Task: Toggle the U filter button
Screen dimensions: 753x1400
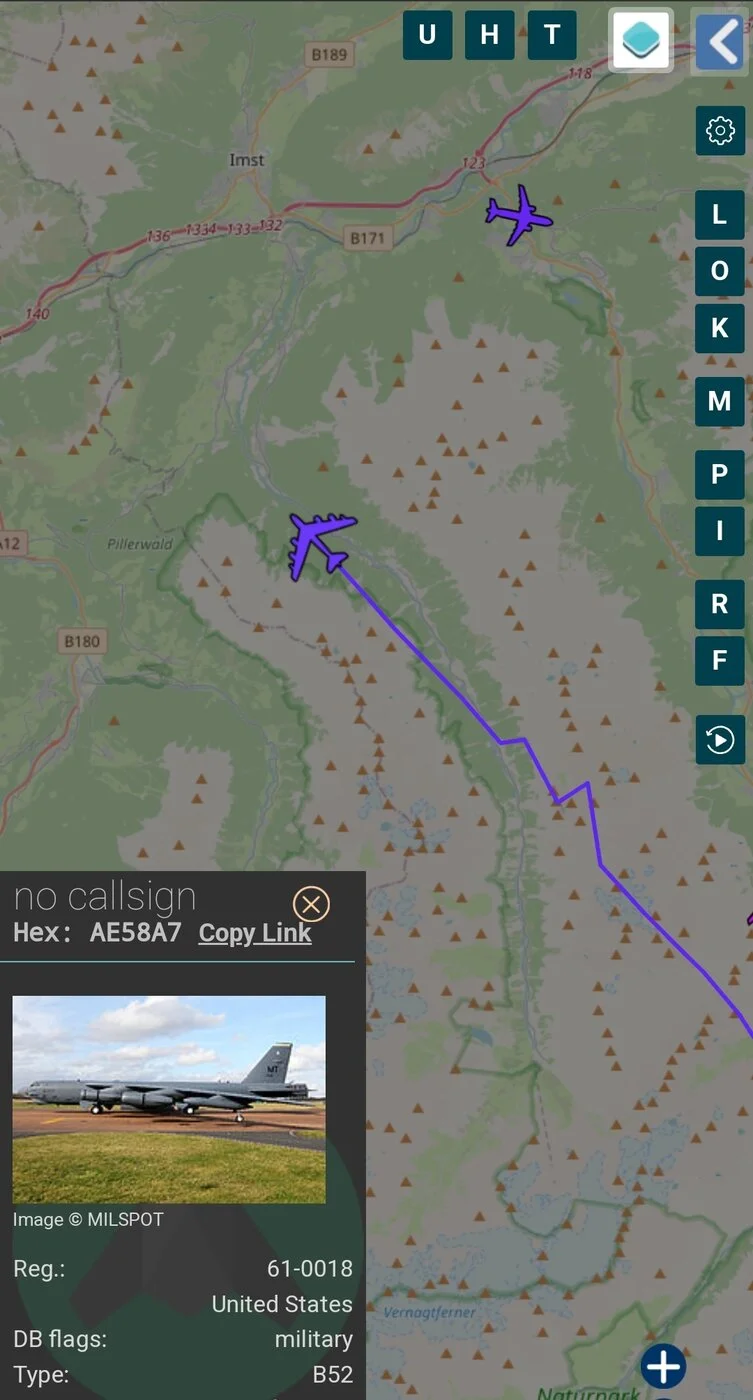Action: (x=427, y=35)
